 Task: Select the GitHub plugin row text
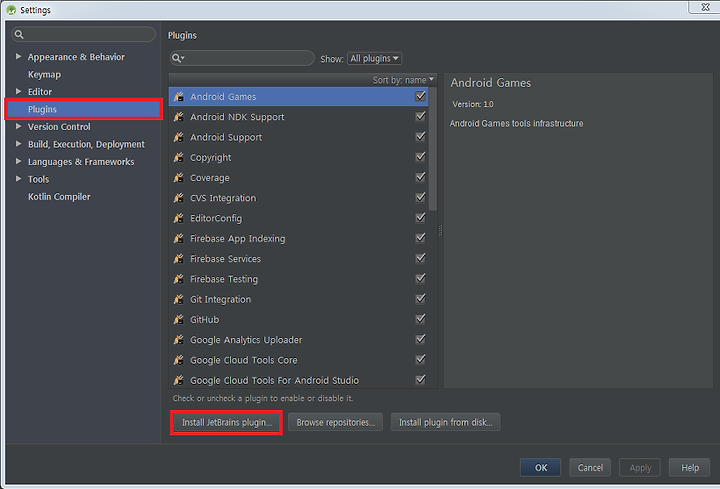pos(204,320)
